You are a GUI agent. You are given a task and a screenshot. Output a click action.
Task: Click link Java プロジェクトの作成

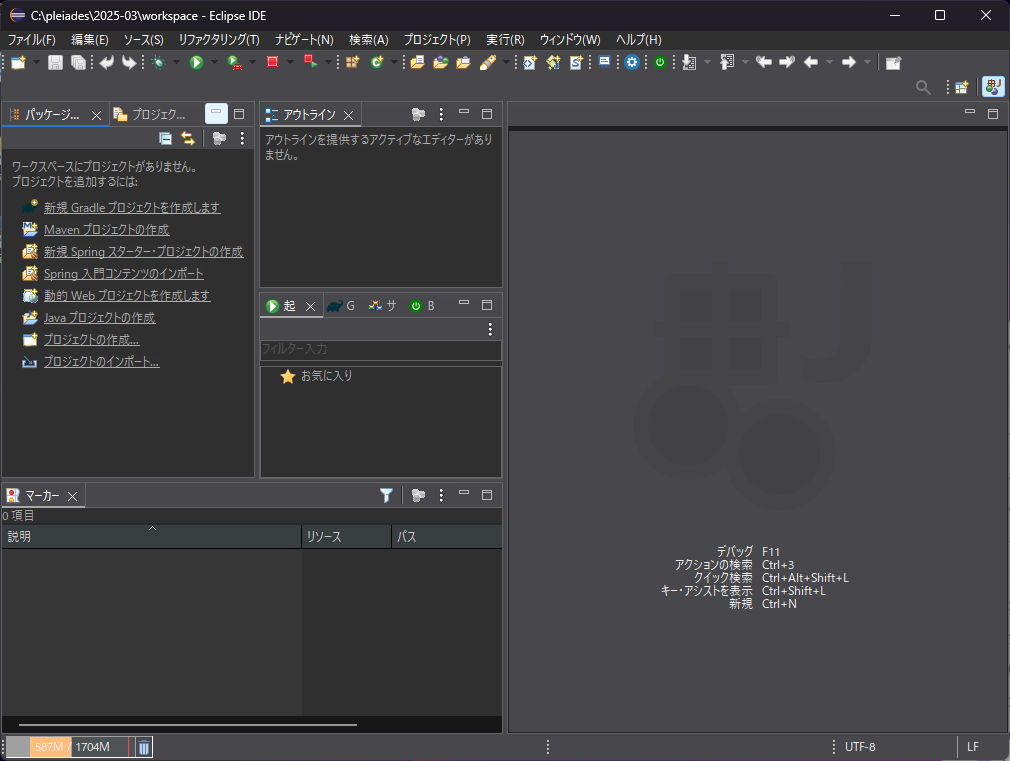(x=100, y=318)
